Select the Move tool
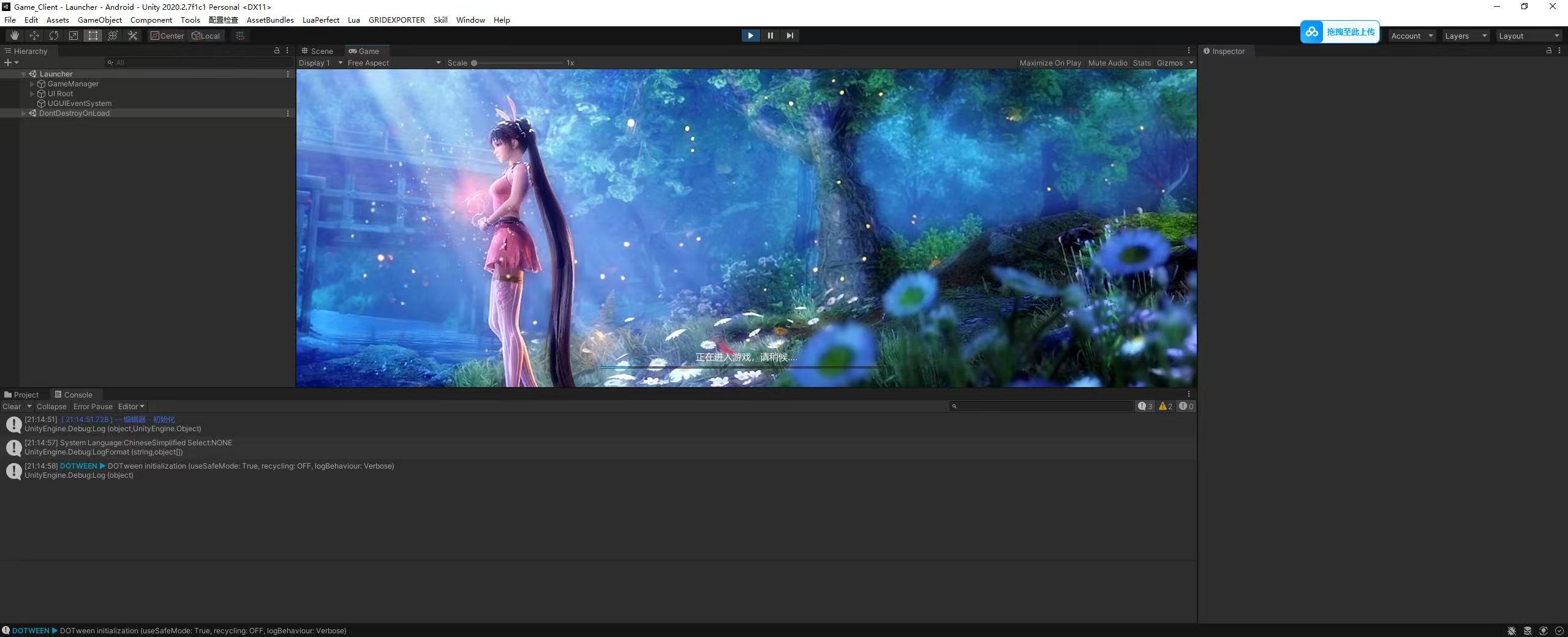This screenshot has height=637, width=1568. tap(34, 36)
